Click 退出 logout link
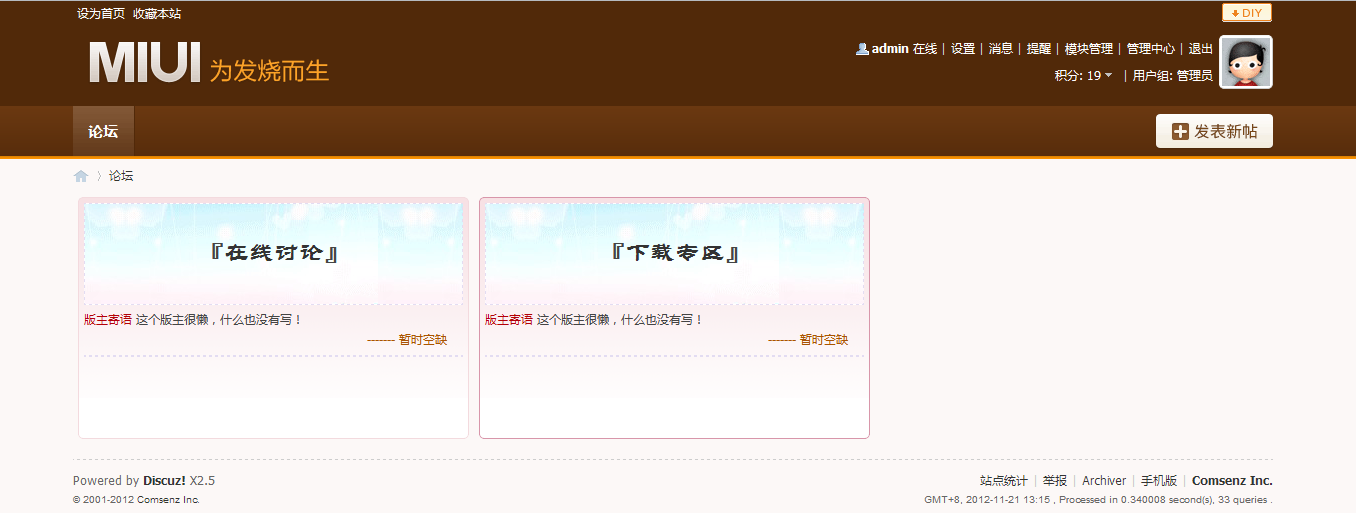This screenshot has height=513, width=1366. click(1201, 48)
